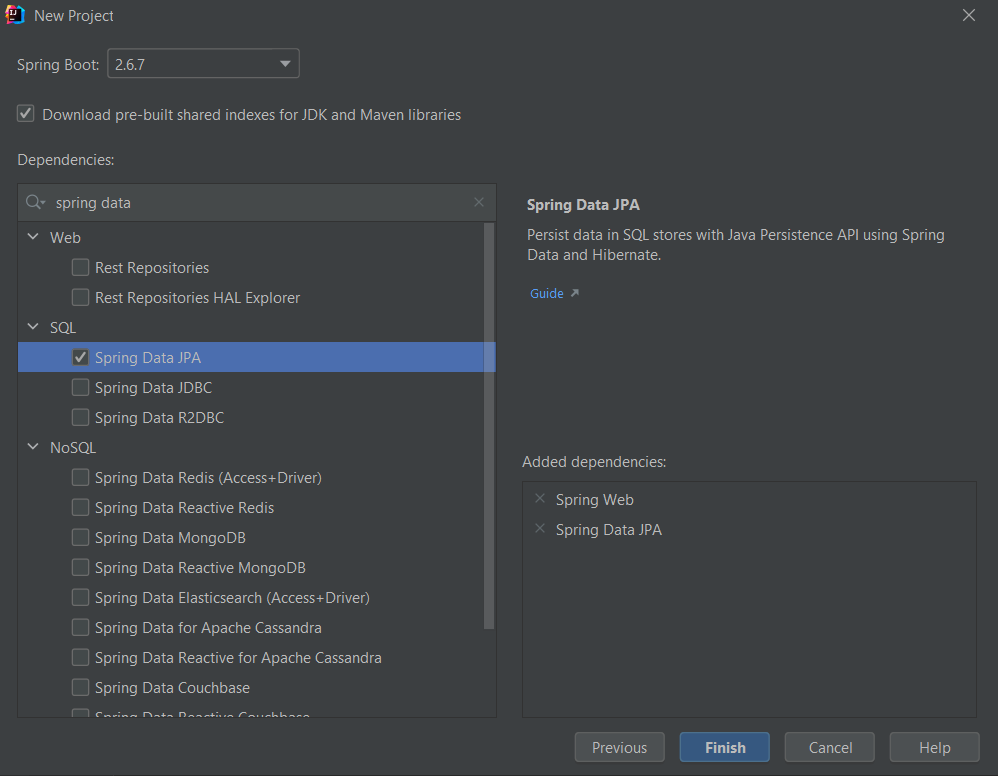
Task: Collapse the SQL dependency section
Action: pyautogui.click(x=33, y=327)
